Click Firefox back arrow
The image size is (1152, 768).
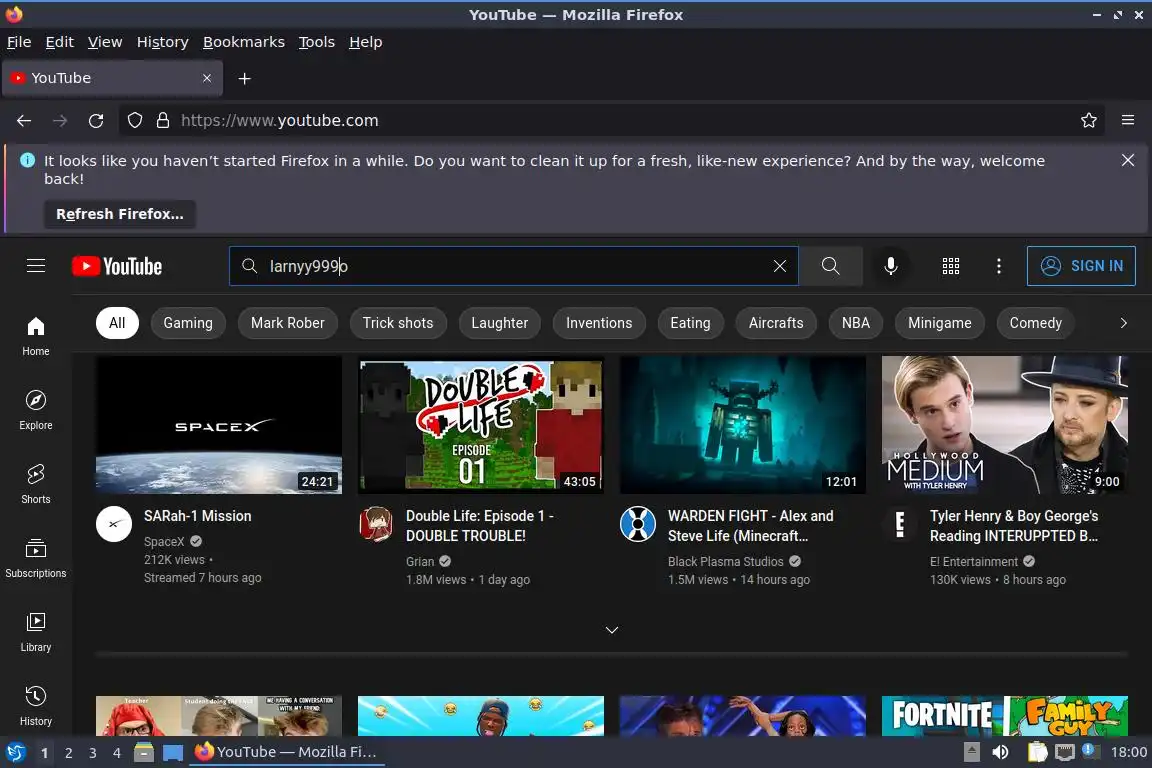24,121
